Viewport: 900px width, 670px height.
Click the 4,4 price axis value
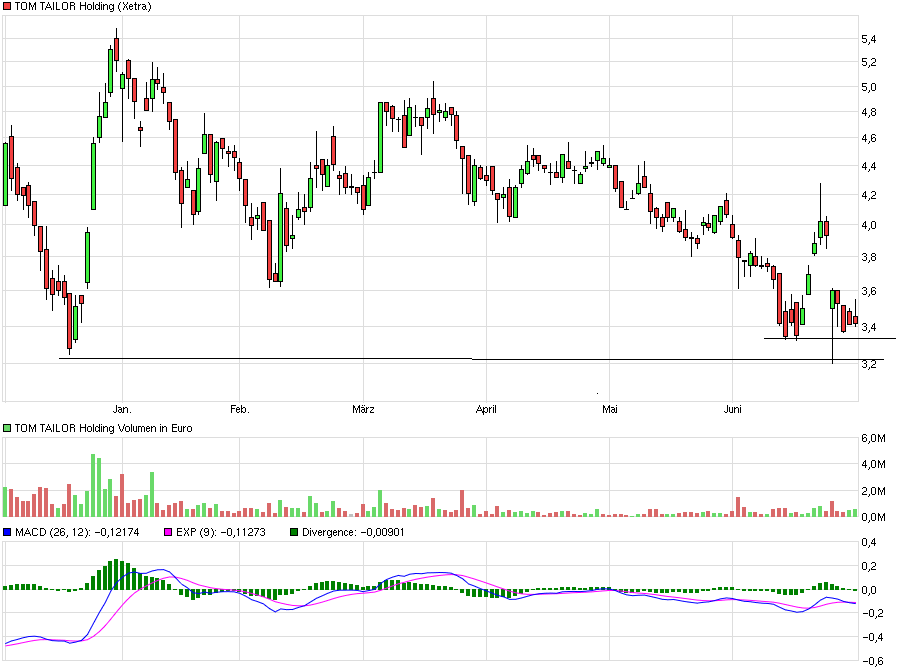coord(868,166)
